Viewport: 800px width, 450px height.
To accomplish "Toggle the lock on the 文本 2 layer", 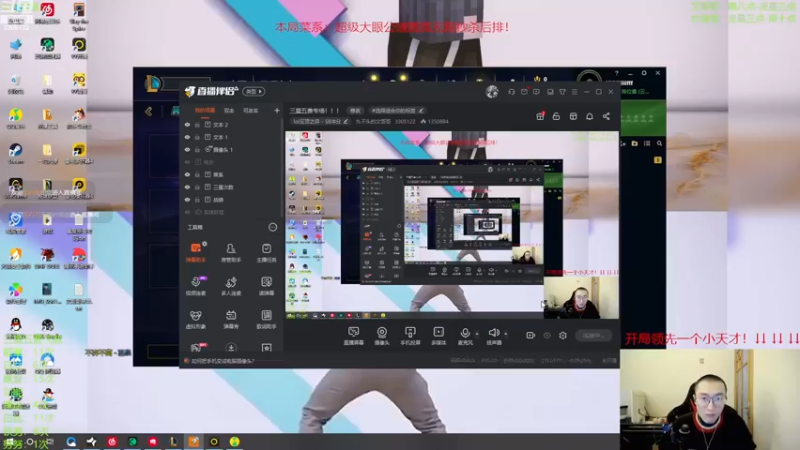I will tap(197, 124).
